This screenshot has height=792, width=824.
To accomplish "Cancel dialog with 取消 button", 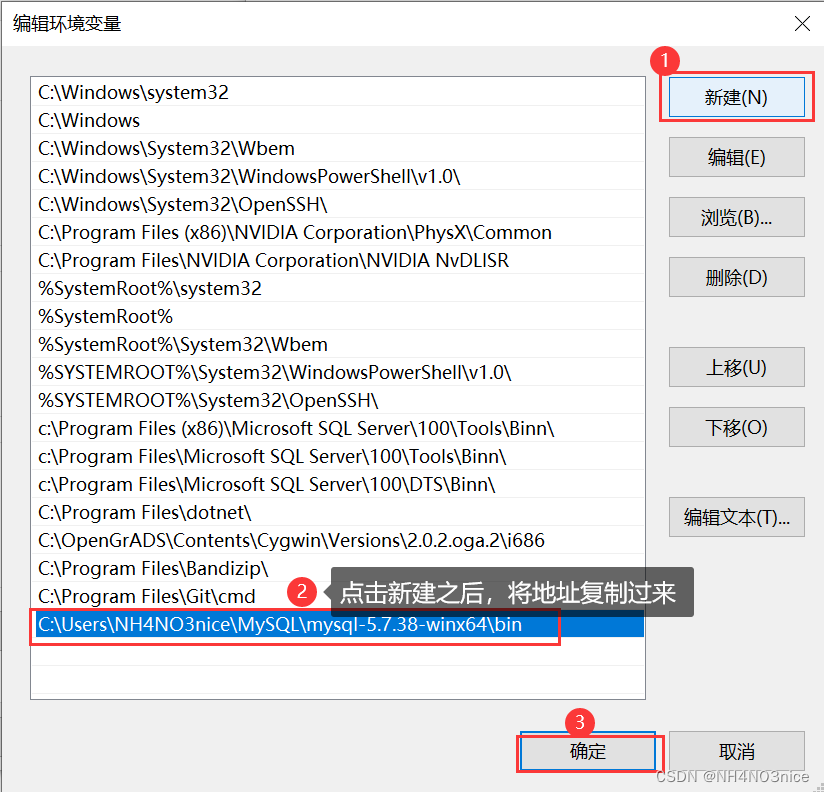I will 736,752.
